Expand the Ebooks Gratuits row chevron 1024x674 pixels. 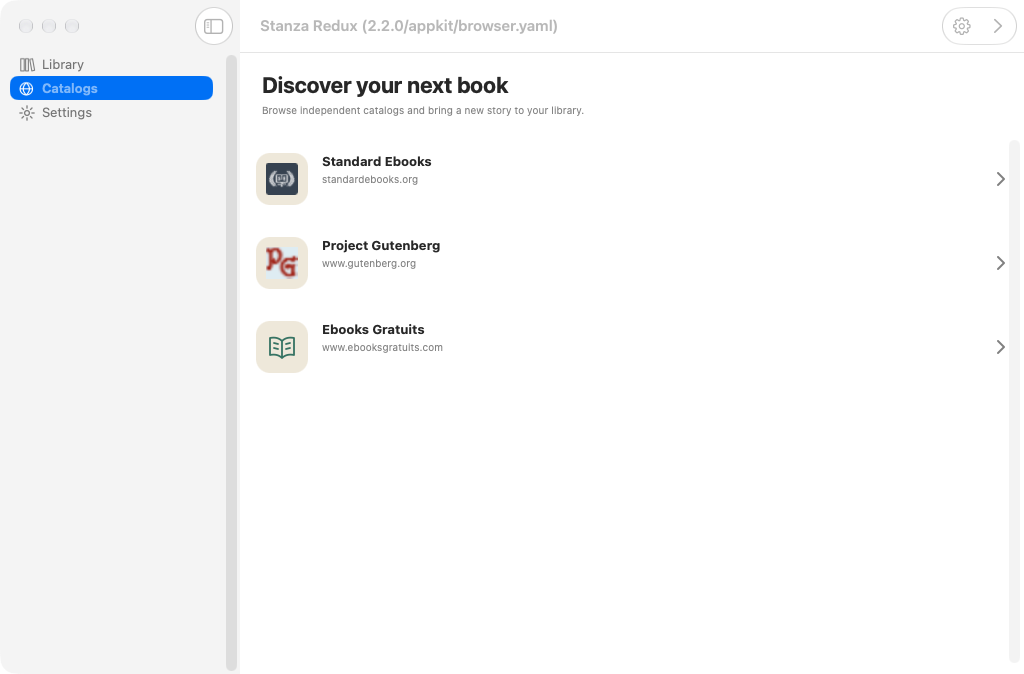click(x=1000, y=347)
